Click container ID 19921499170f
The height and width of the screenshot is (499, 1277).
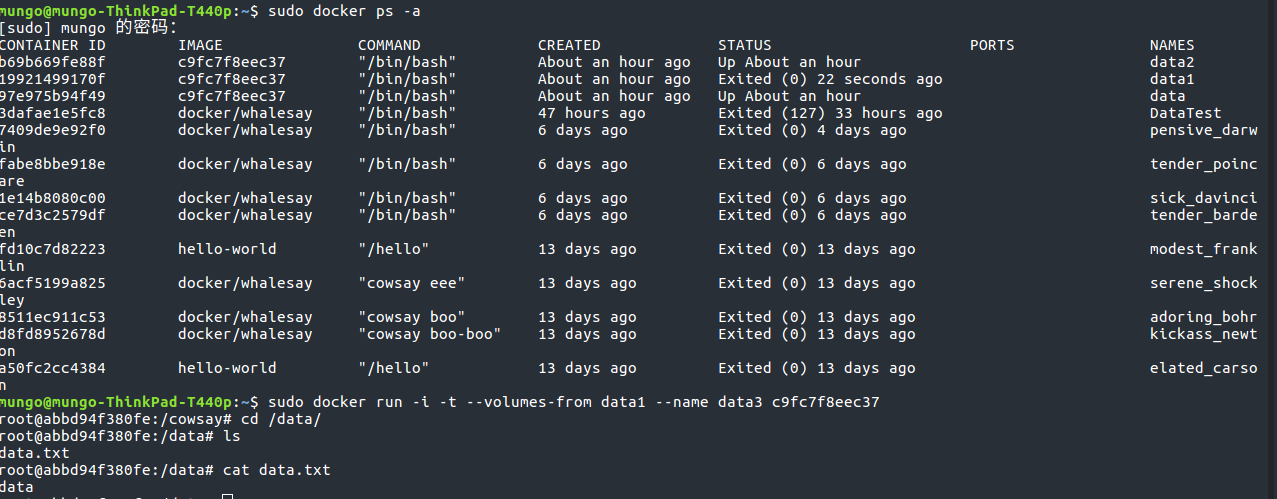53,79
